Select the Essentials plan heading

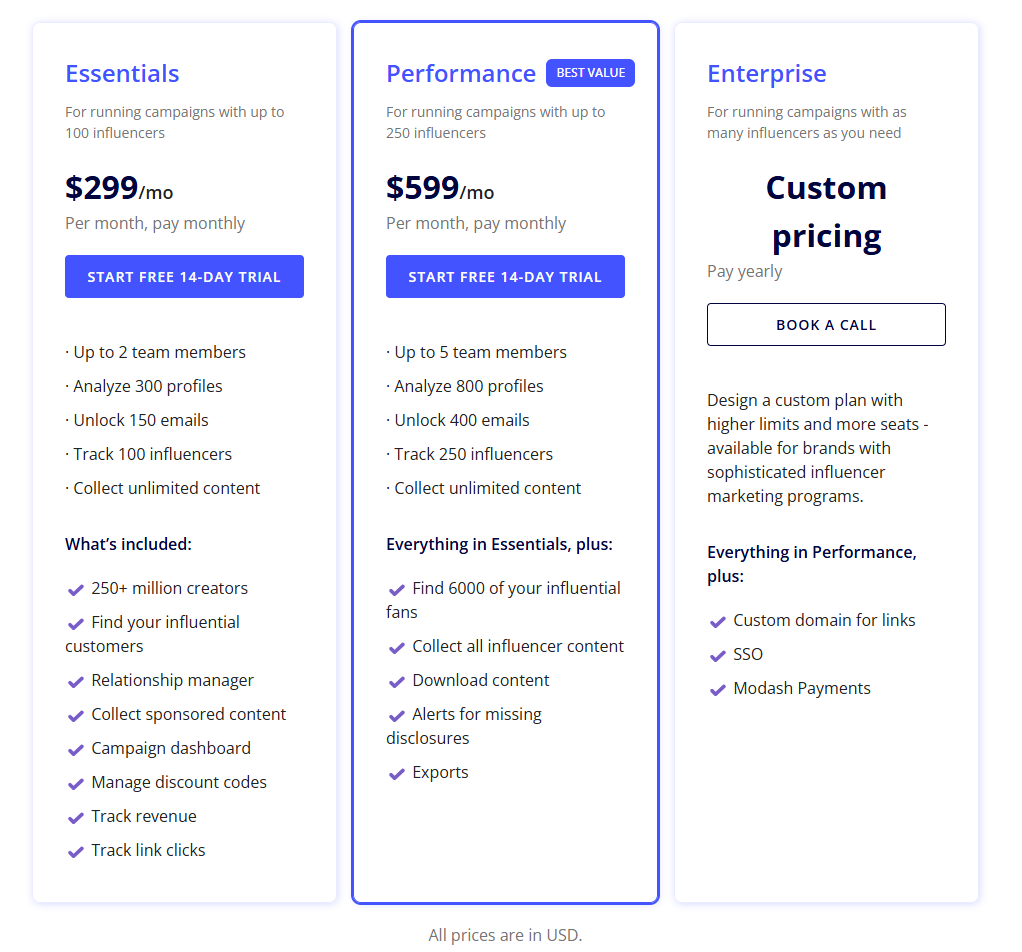click(x=123, y=74)
